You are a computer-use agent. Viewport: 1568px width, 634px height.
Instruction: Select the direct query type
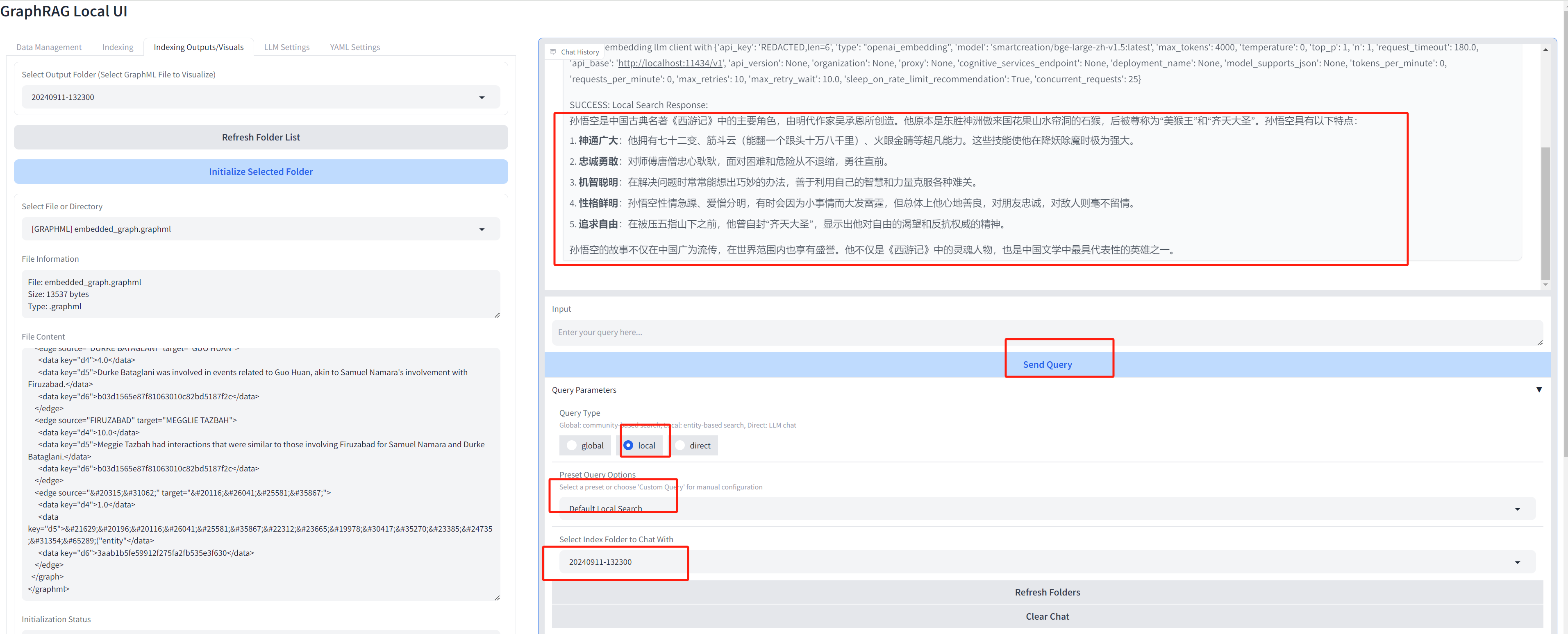[680, 445]
